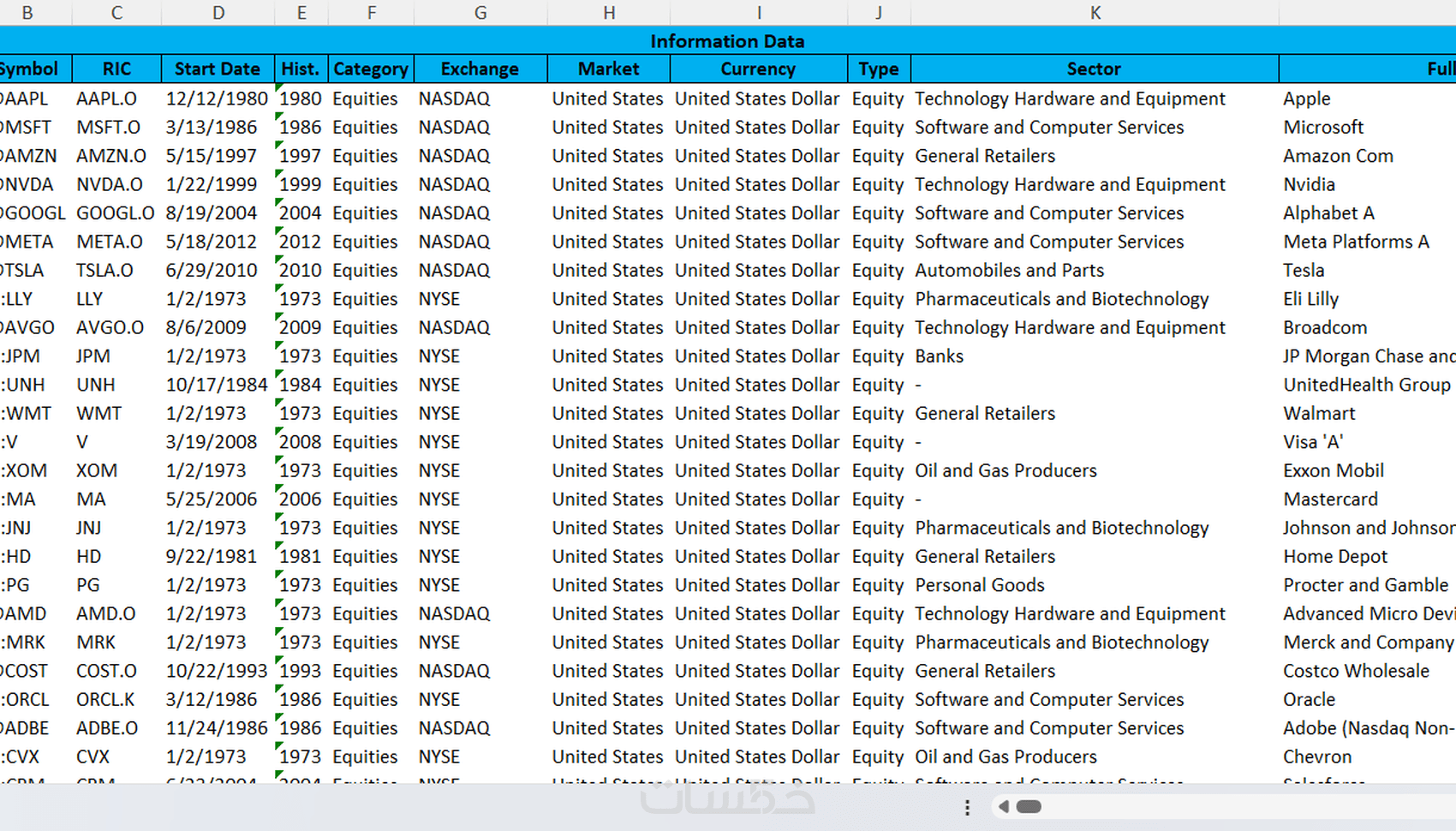Select column D header

pyautogui.click(x=218, y=13)
